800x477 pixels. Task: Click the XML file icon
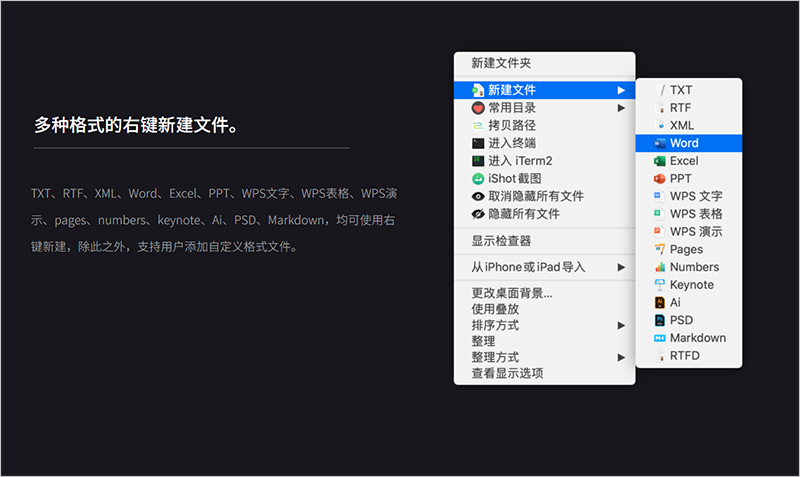click(x=660, y=125)
